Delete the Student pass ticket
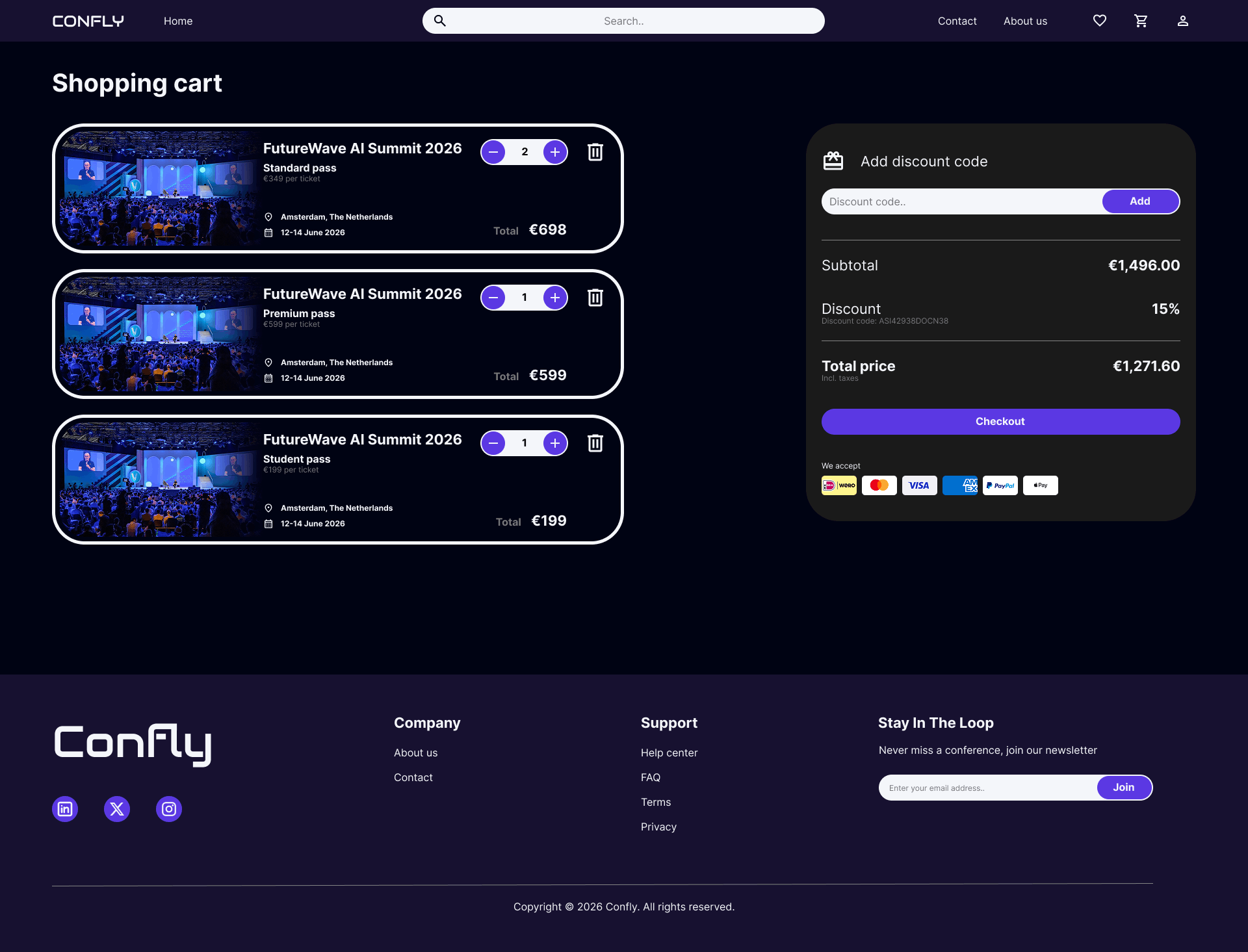The height and width of the screenshot is (952, 1248). (x=595, y=443)
